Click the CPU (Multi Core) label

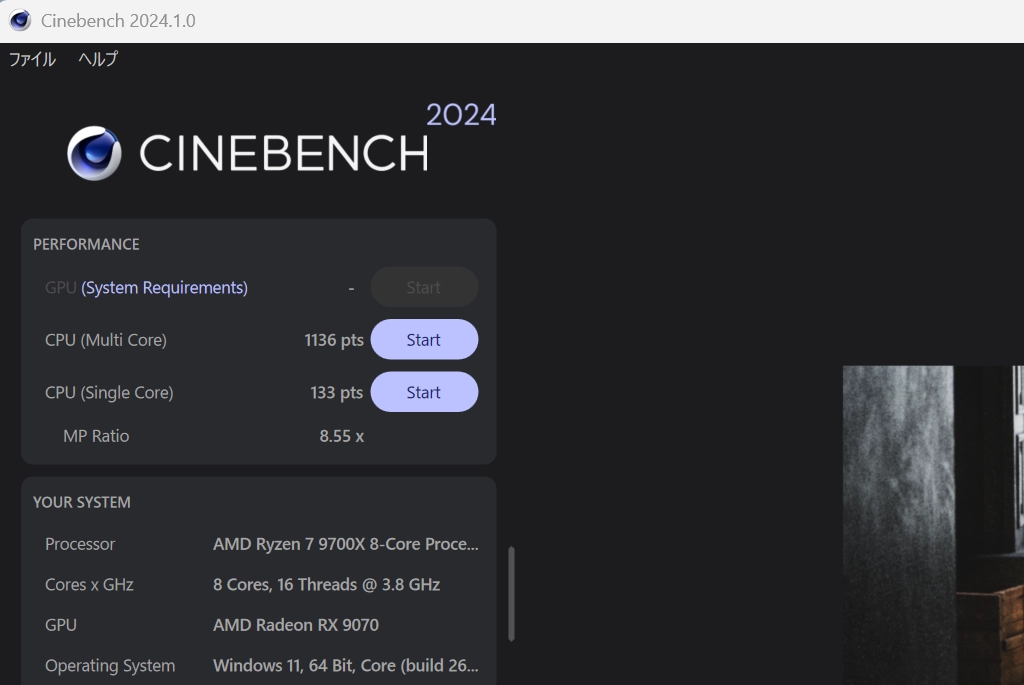point(106,340)
